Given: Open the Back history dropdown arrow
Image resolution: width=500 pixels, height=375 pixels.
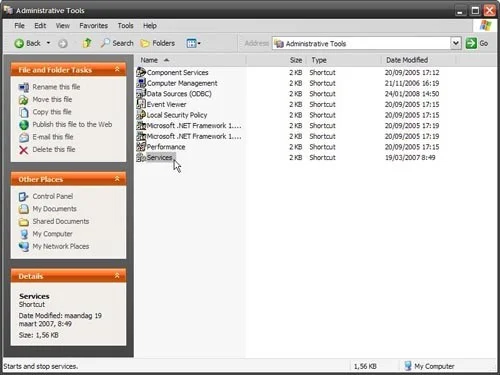Looking at the screenshot, I should pyautogui.click(x=48, y=43).
